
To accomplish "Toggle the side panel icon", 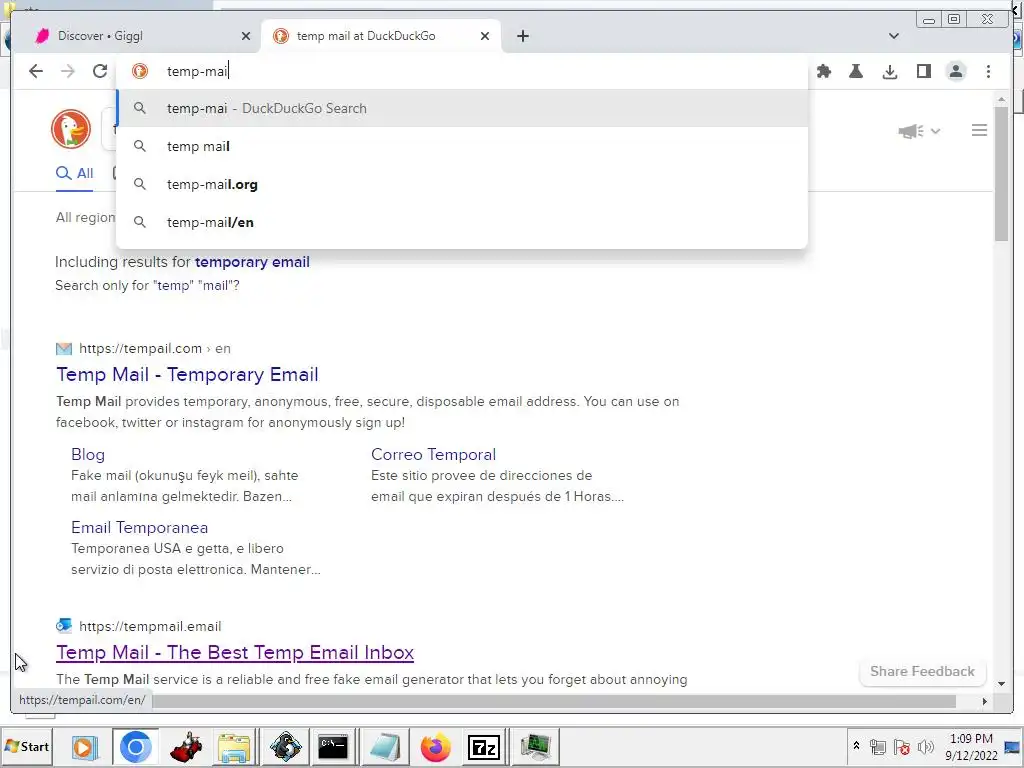I will 923,71.
